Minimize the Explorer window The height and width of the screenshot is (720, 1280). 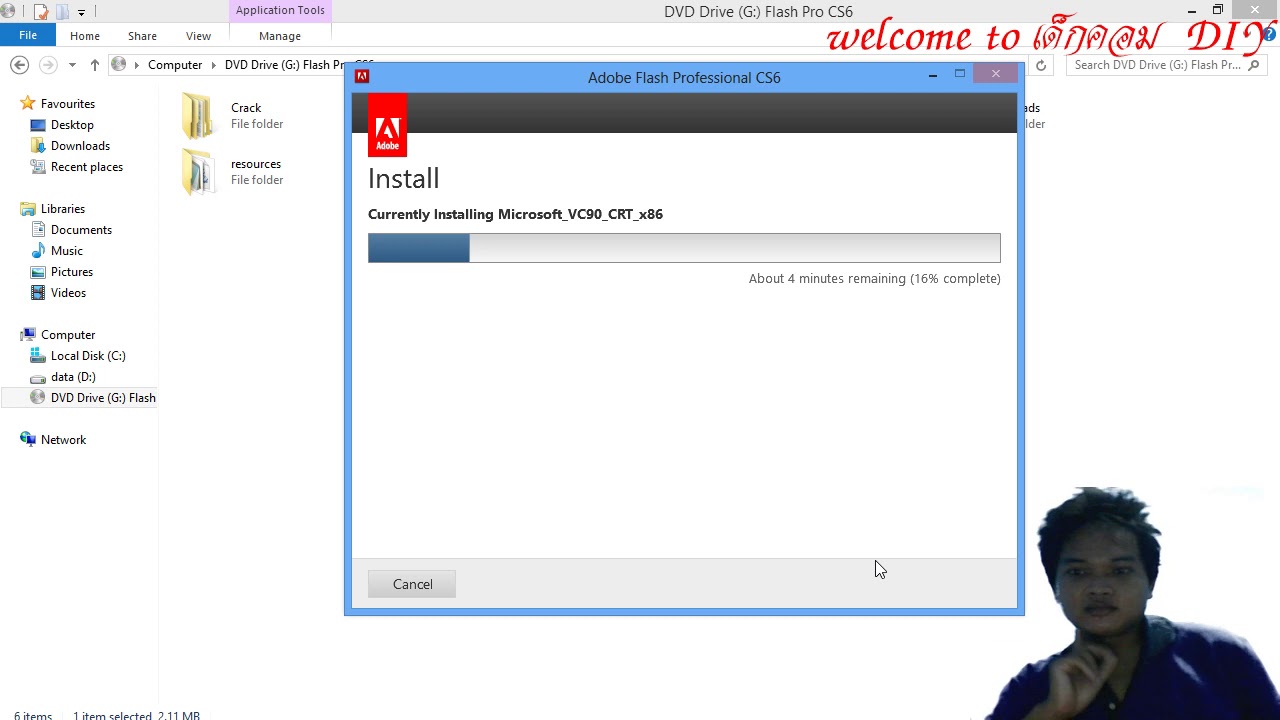(x=1192, y=11)
